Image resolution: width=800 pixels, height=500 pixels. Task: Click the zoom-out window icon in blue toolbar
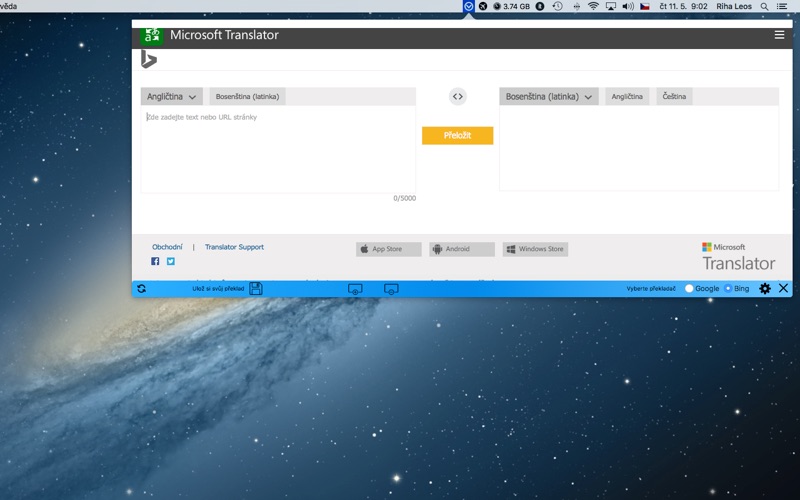click(391, 289)
